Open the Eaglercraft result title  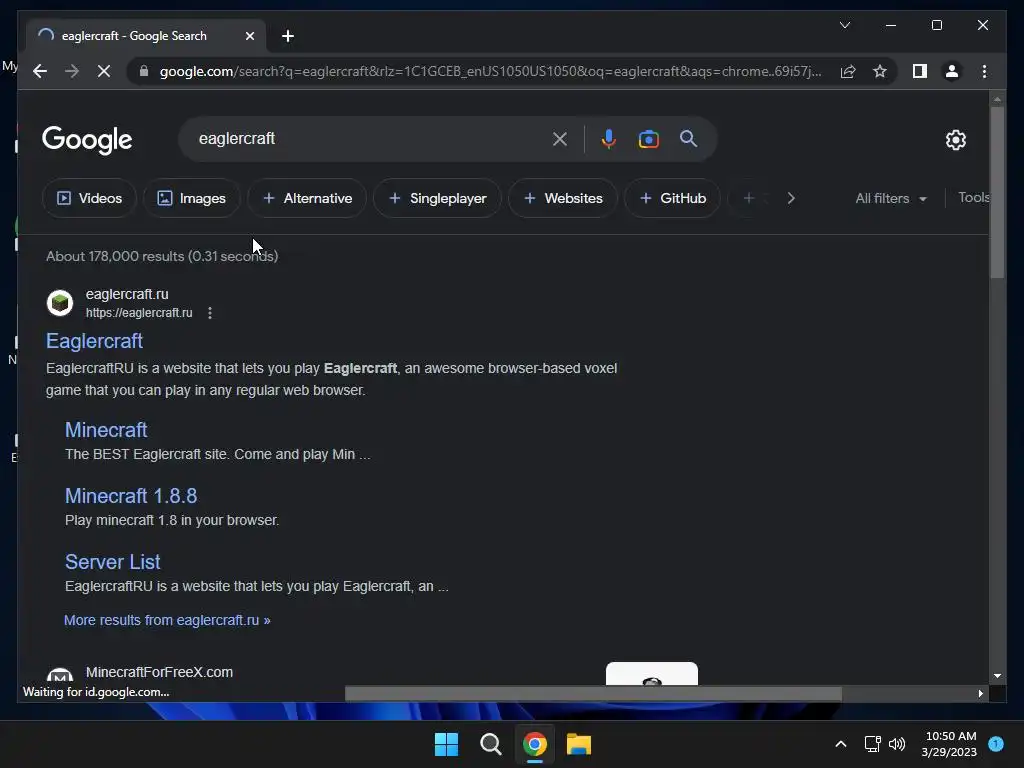94,341
